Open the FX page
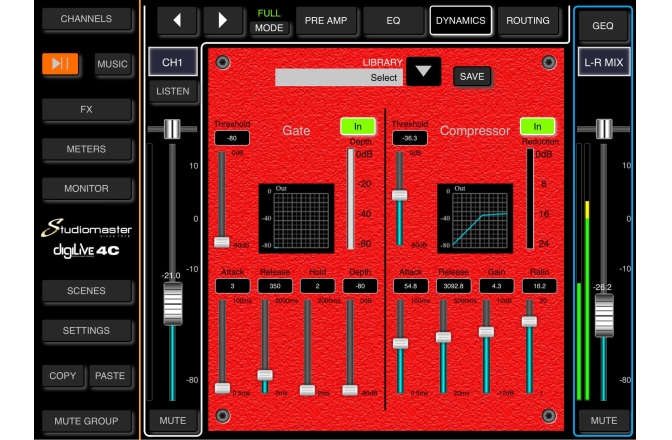 click(x=86, y=109)
